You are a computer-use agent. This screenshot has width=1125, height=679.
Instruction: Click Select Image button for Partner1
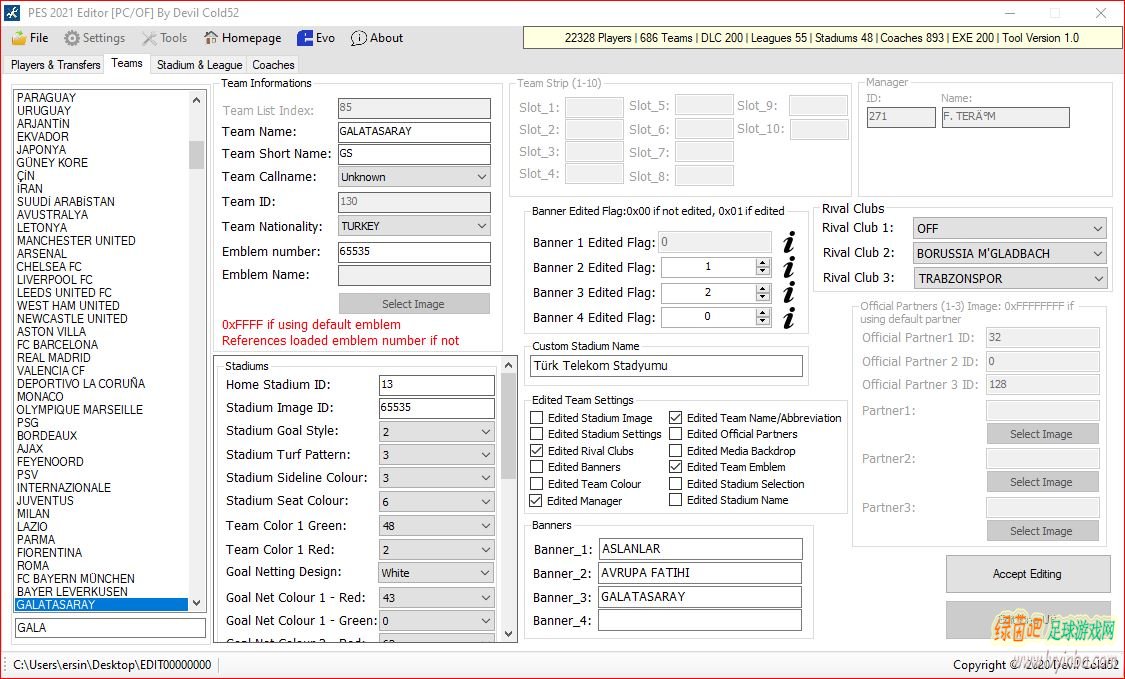(1042, 434)
